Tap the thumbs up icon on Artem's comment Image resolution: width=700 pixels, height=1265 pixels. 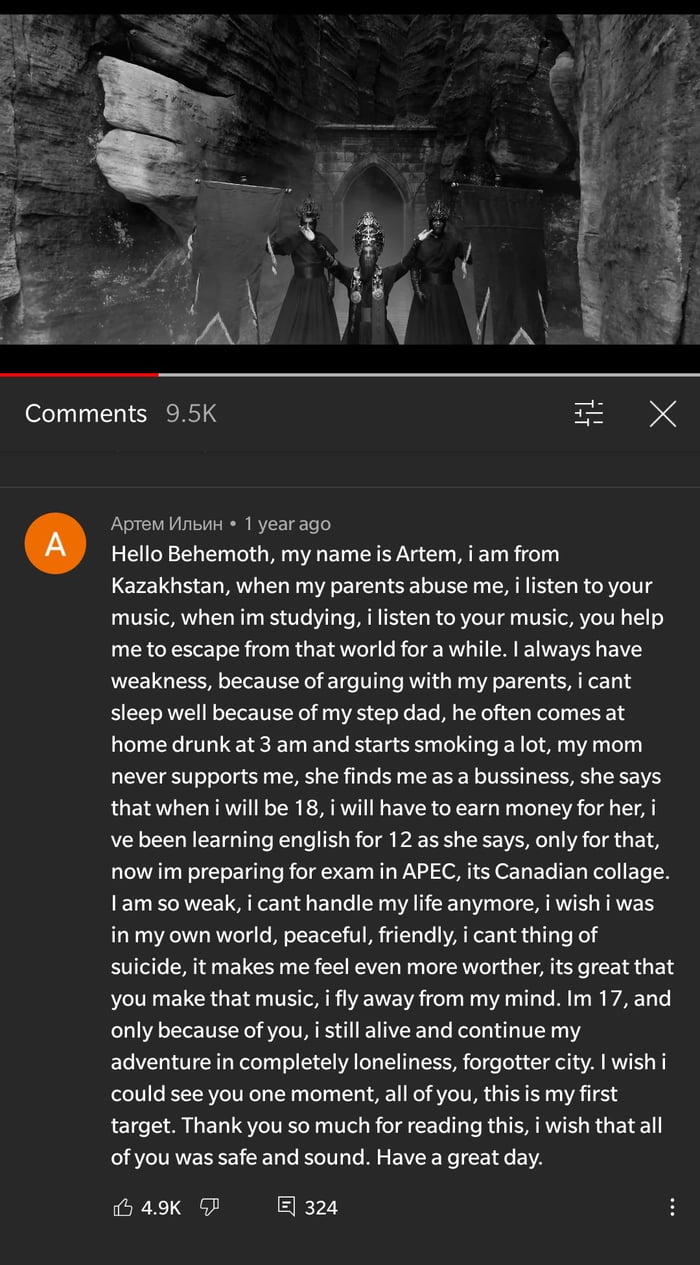click(122, 1207)
